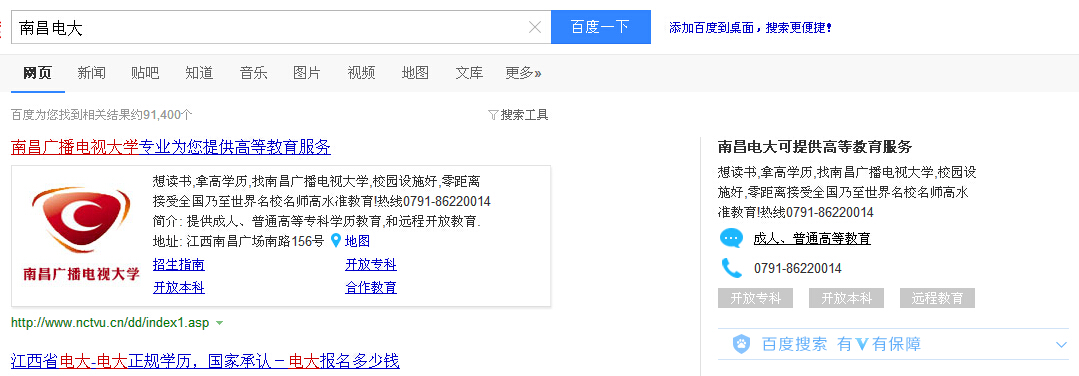The height and width of the screenshot is (376, 1079).
Task: Open the 合作教育 sublink
Action: [x=371, y=287]
